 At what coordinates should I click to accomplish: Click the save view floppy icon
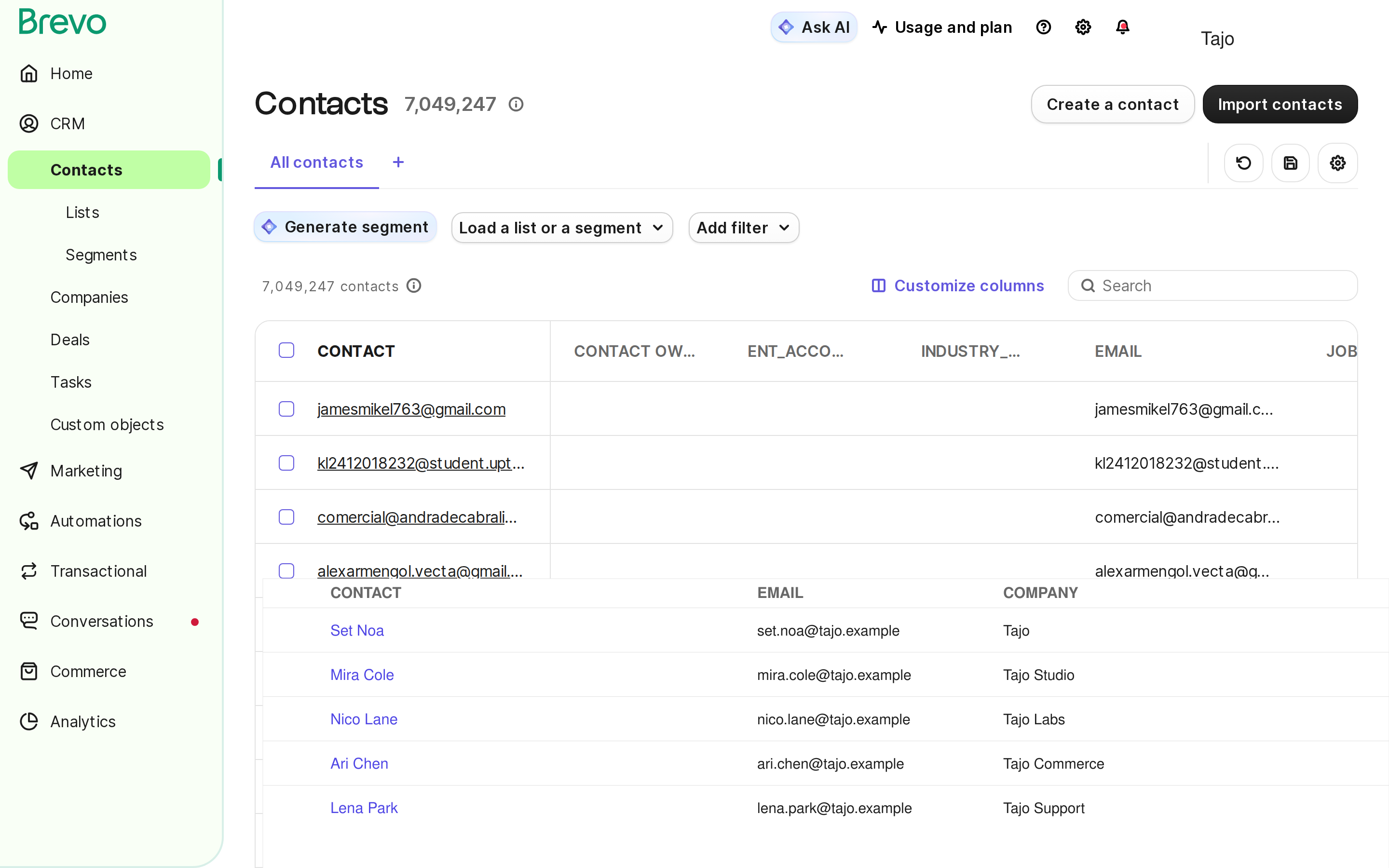tap(1290, 163)
